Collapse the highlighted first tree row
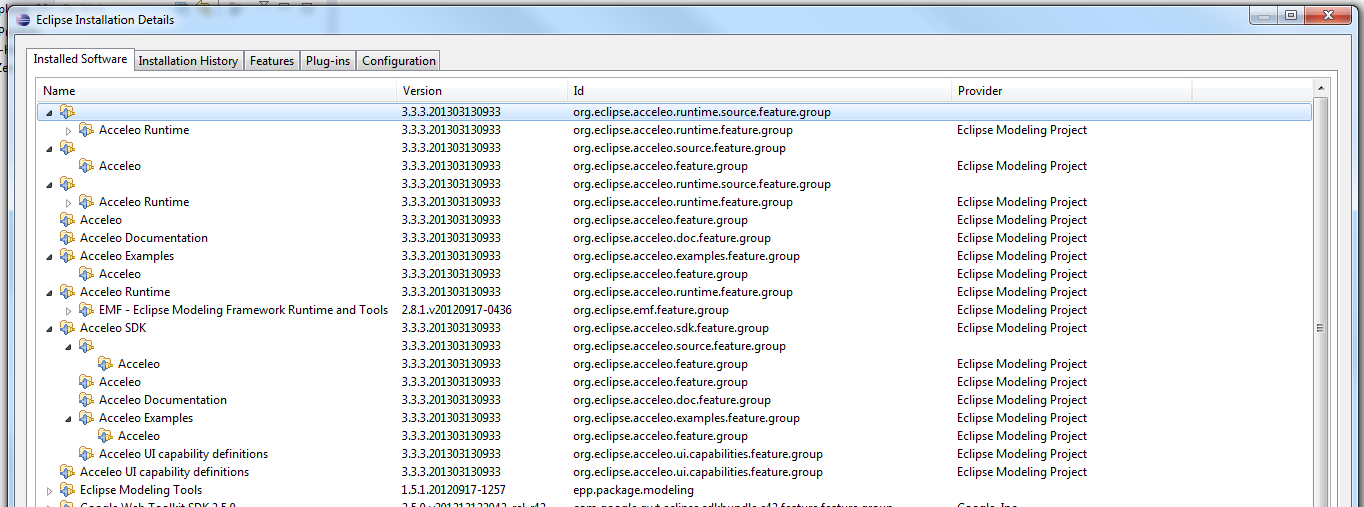Image resolution: width=1364 pixels, height=507 pixels. click(49, 113)
